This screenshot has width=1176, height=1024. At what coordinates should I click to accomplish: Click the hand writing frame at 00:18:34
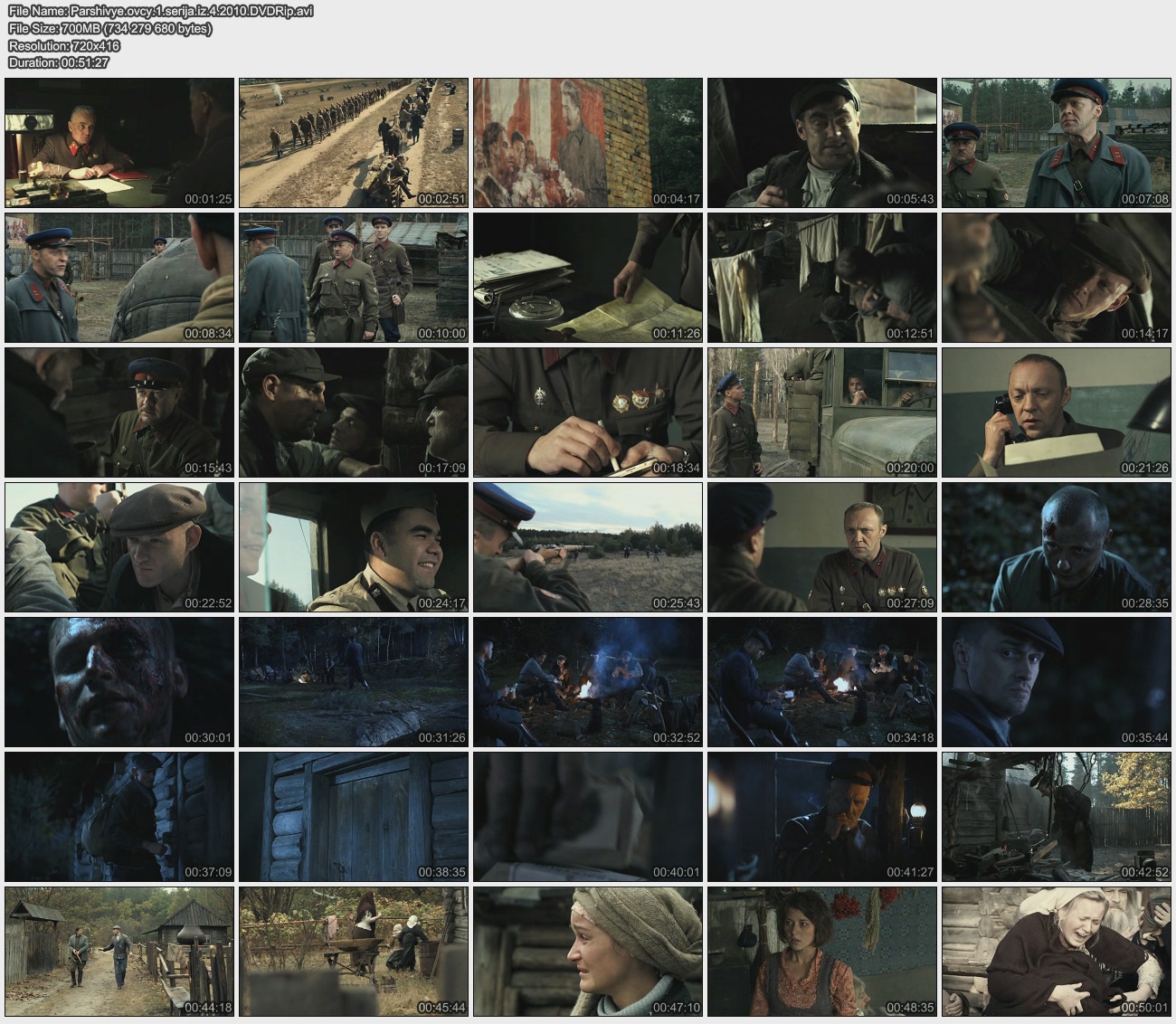[x=588, y=412]
